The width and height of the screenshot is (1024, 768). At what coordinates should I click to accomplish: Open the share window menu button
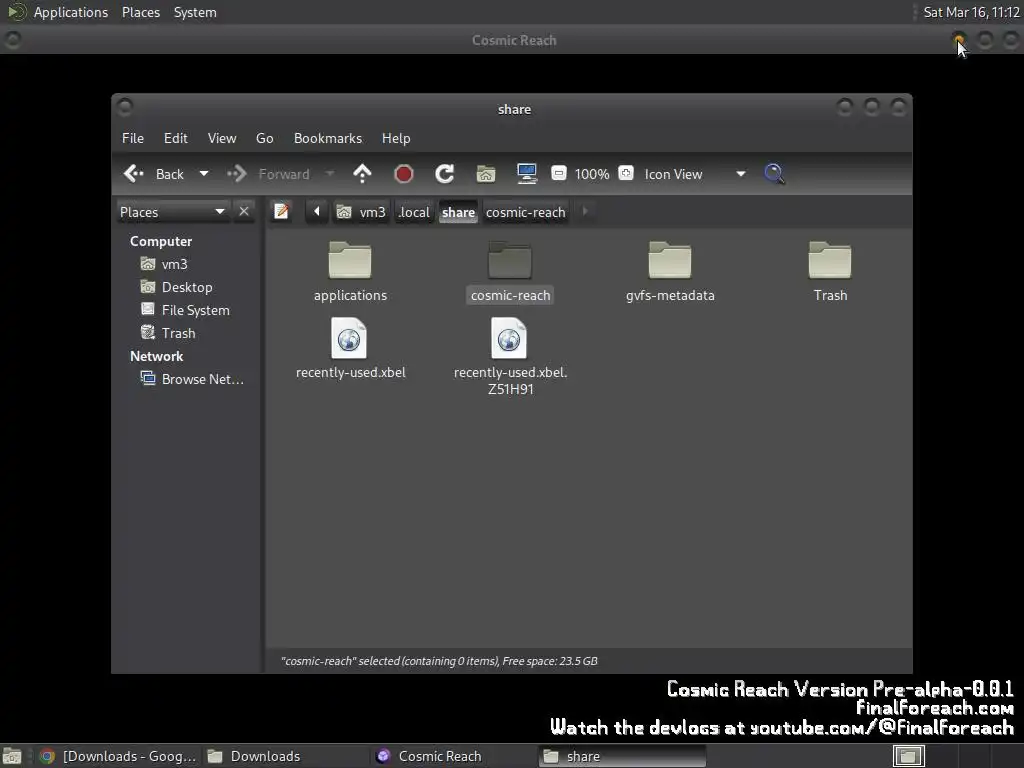[x=125, y=106]
